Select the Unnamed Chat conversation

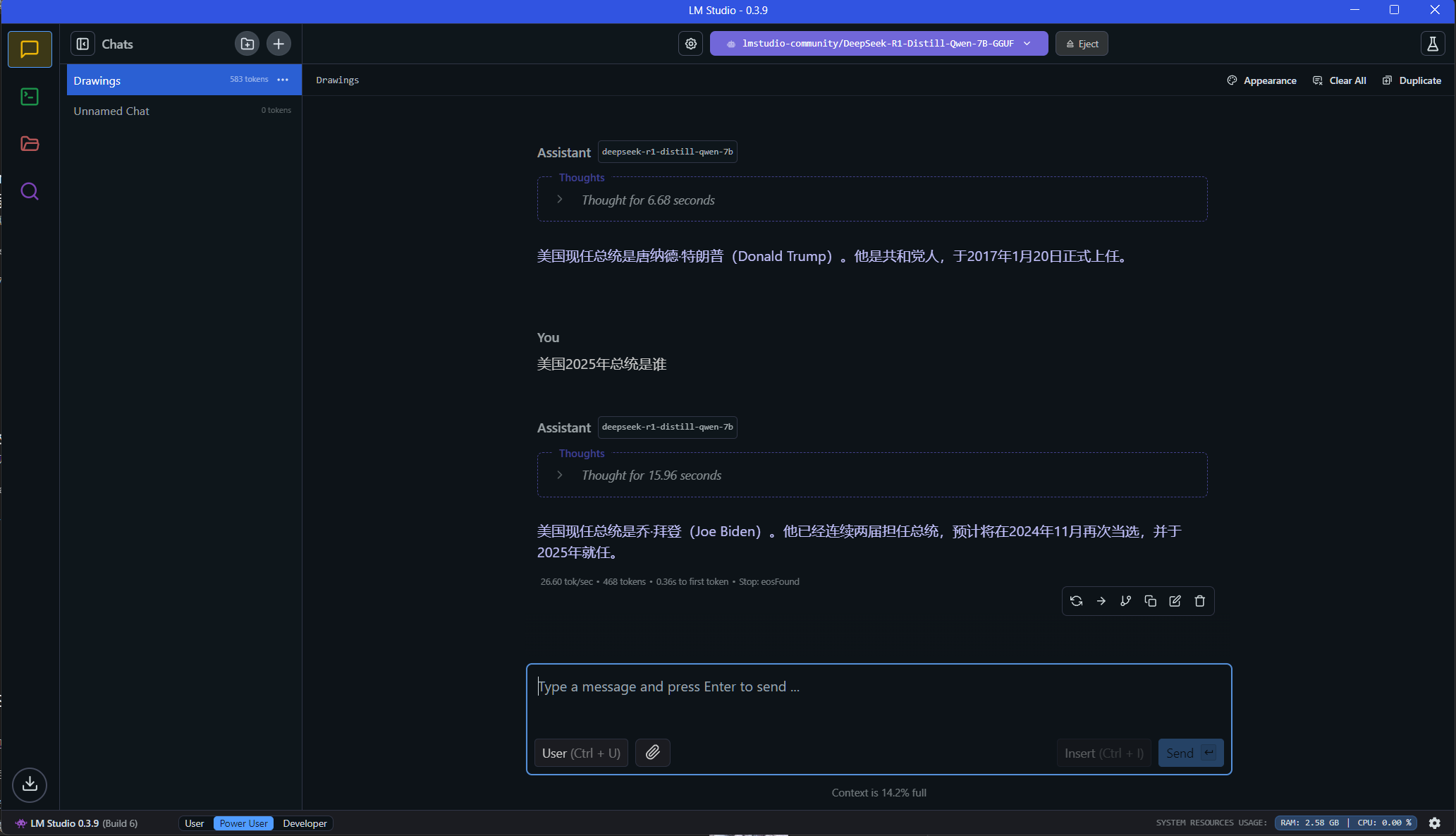[x=111, y=111]
